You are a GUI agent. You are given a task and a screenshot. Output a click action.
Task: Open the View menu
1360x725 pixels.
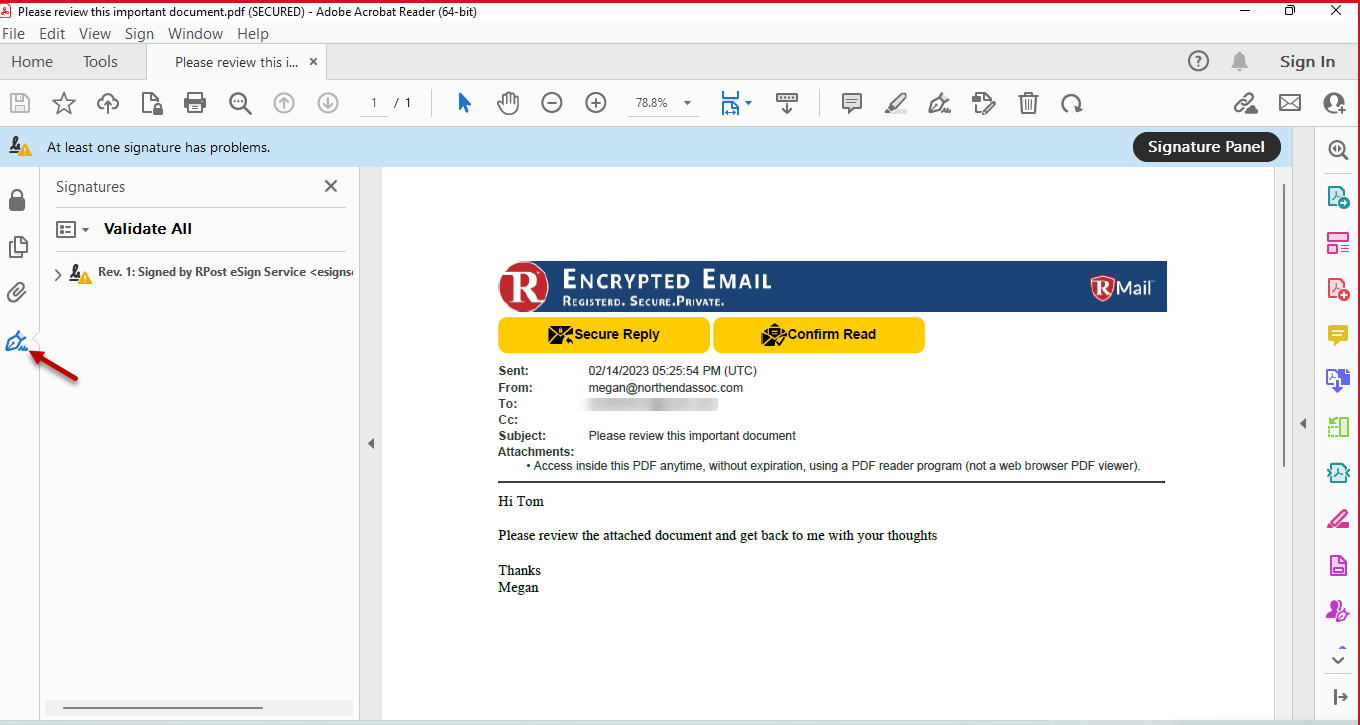[x=95, y=33]
